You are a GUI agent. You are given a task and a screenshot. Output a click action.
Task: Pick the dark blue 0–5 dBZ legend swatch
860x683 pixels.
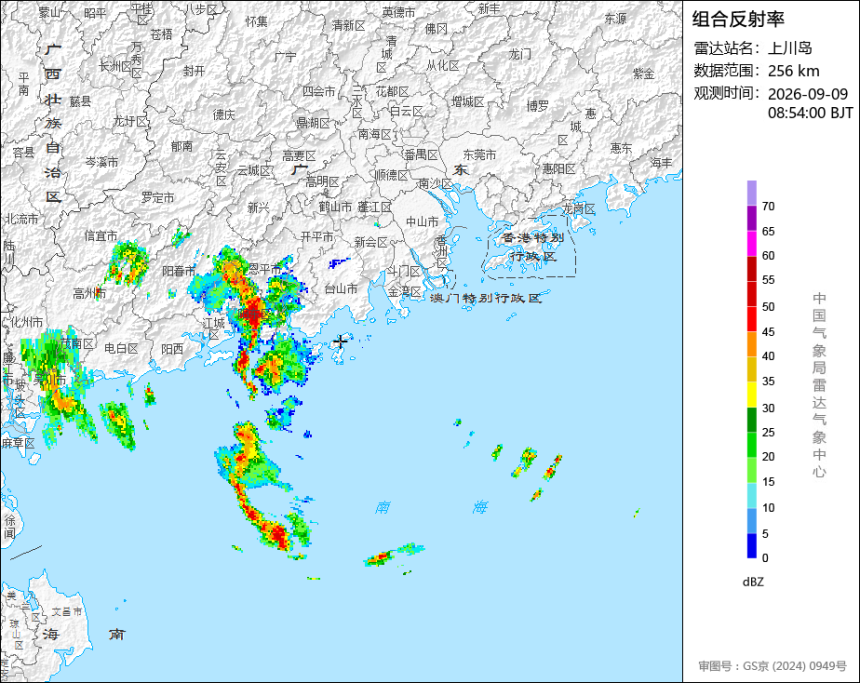point(751,546)
